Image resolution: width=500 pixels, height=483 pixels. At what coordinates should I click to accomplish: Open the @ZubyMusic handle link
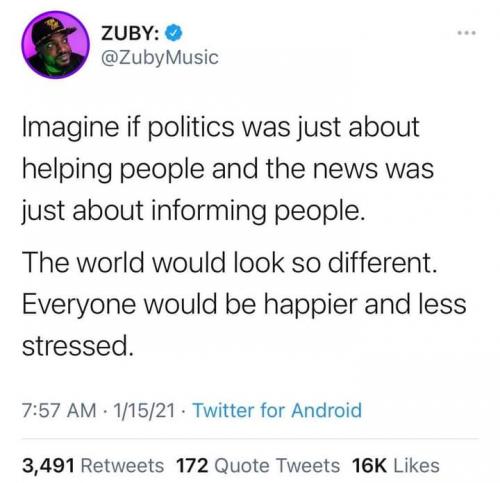pos(159,58)
